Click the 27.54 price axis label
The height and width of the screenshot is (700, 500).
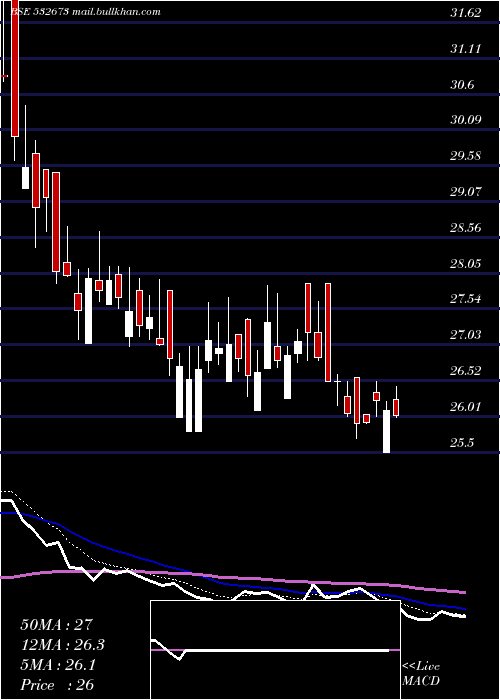pyautogui.click(x=466, y=299)
